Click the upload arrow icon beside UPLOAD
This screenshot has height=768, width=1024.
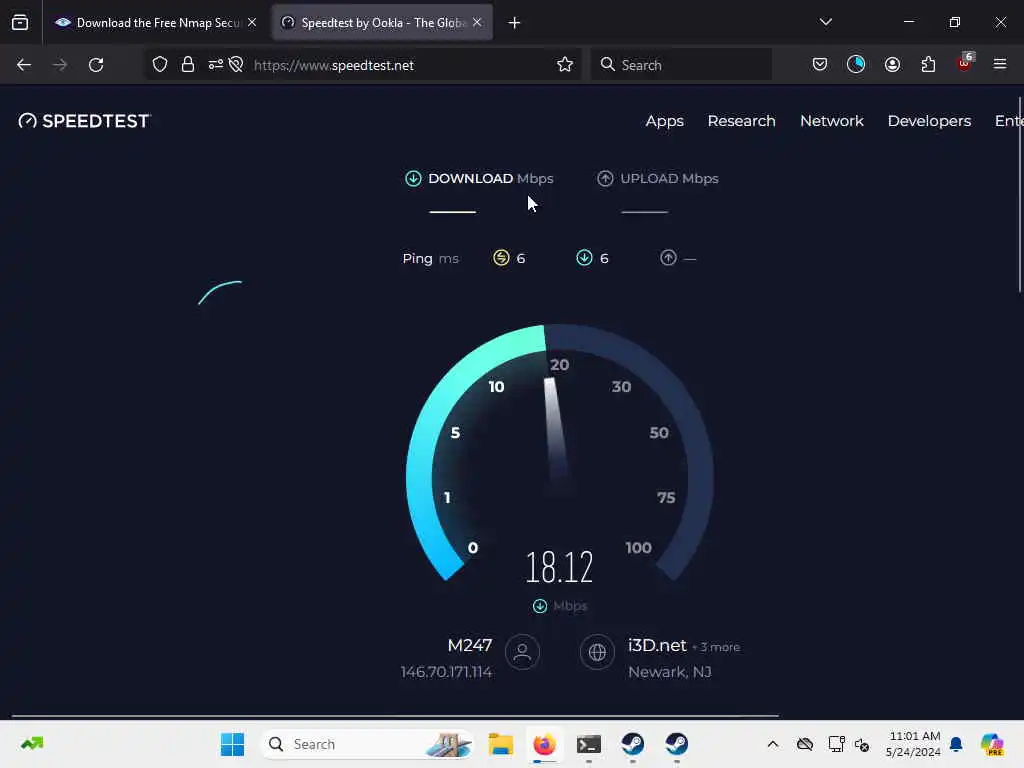(605, 178)
